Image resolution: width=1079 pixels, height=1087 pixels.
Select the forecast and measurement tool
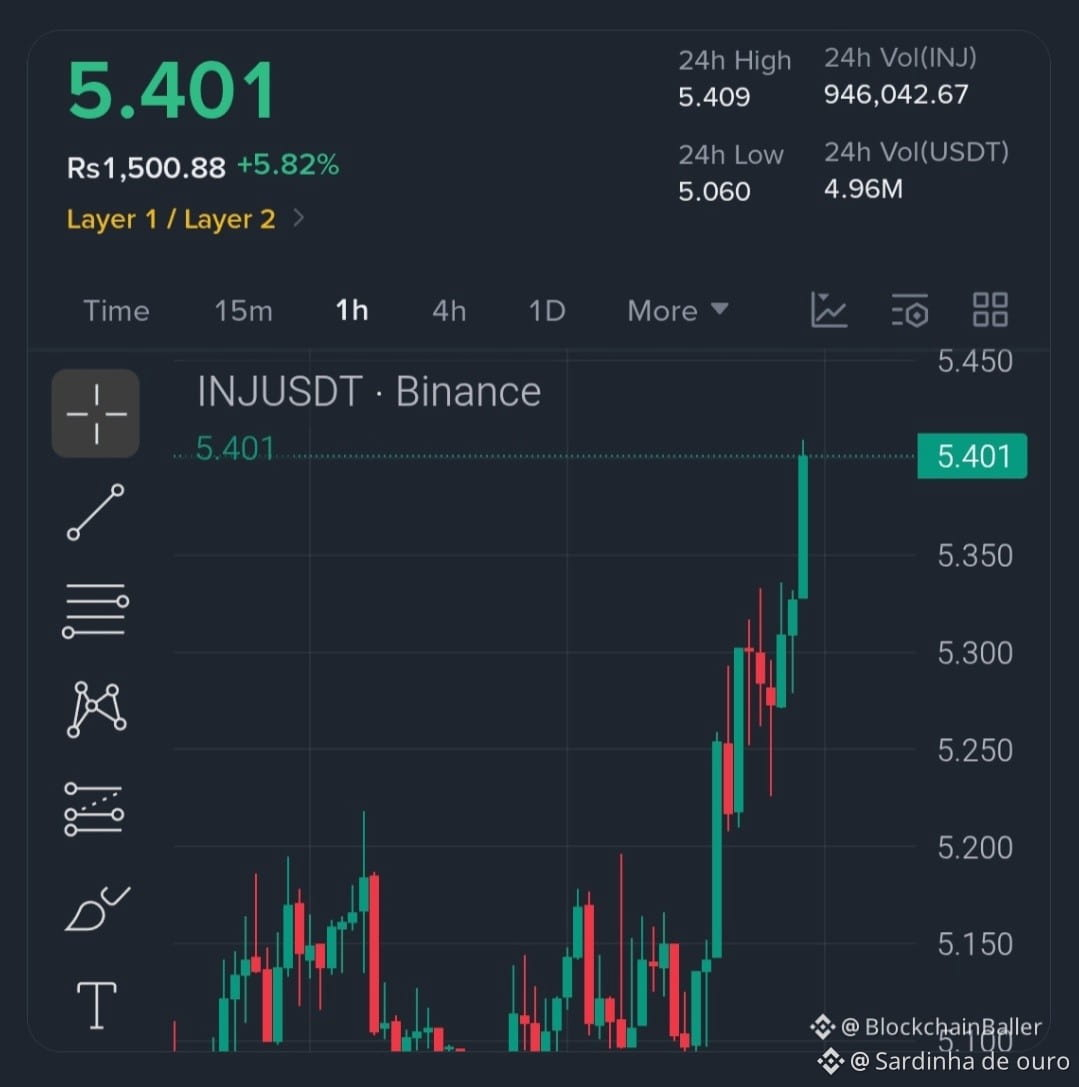94,809
